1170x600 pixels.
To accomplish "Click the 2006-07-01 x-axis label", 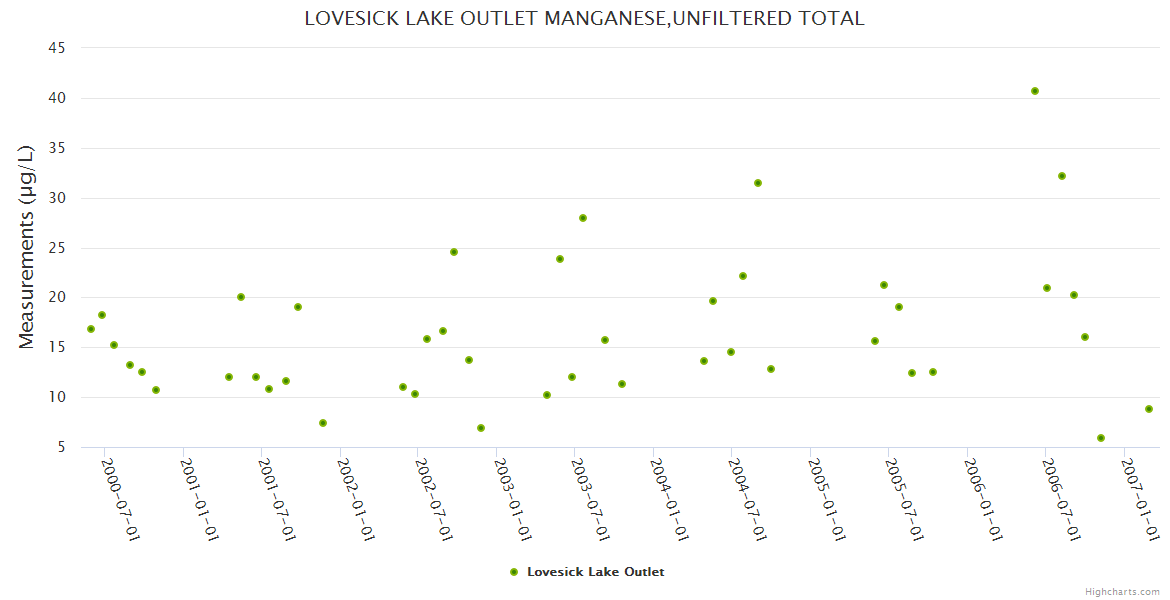I will pyautogui.click(x=1061, y=499).
